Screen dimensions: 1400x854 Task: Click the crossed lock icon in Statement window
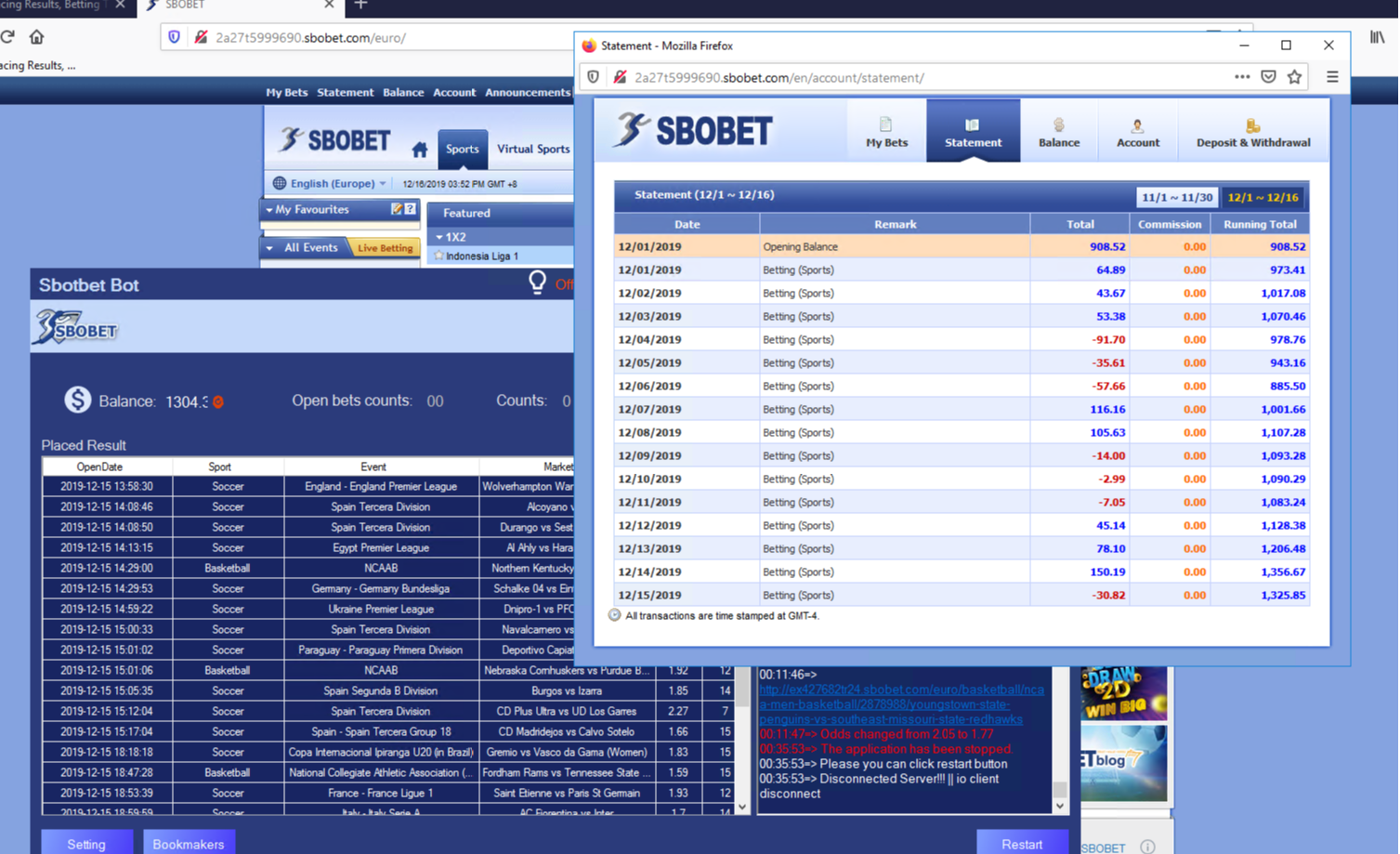[620, 77]
